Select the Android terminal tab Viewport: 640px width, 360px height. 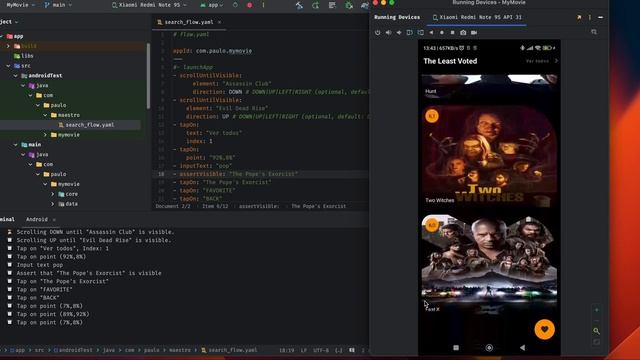coord(37,219)
